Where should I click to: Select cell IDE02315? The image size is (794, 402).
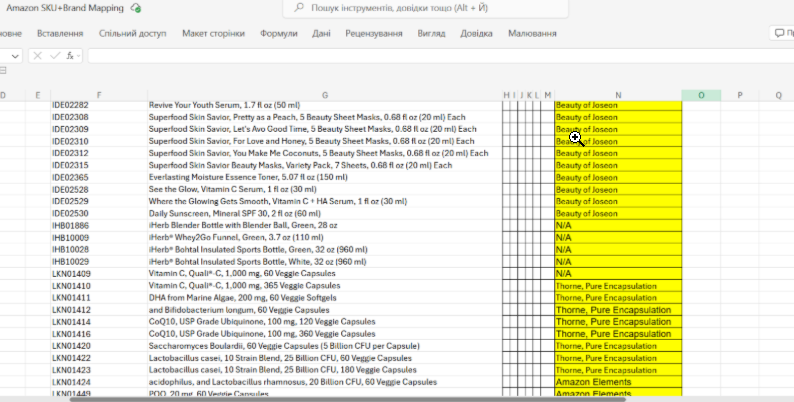(99, 165)
